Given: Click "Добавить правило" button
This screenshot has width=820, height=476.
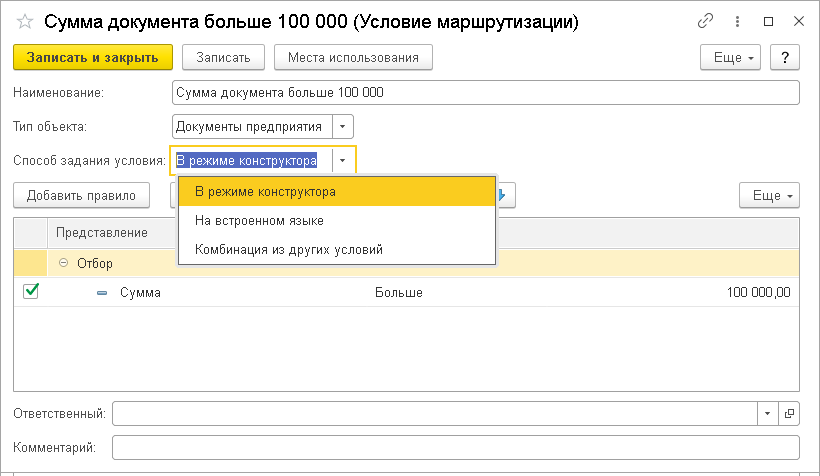Looking at the screenshot, I should (82, 195).
